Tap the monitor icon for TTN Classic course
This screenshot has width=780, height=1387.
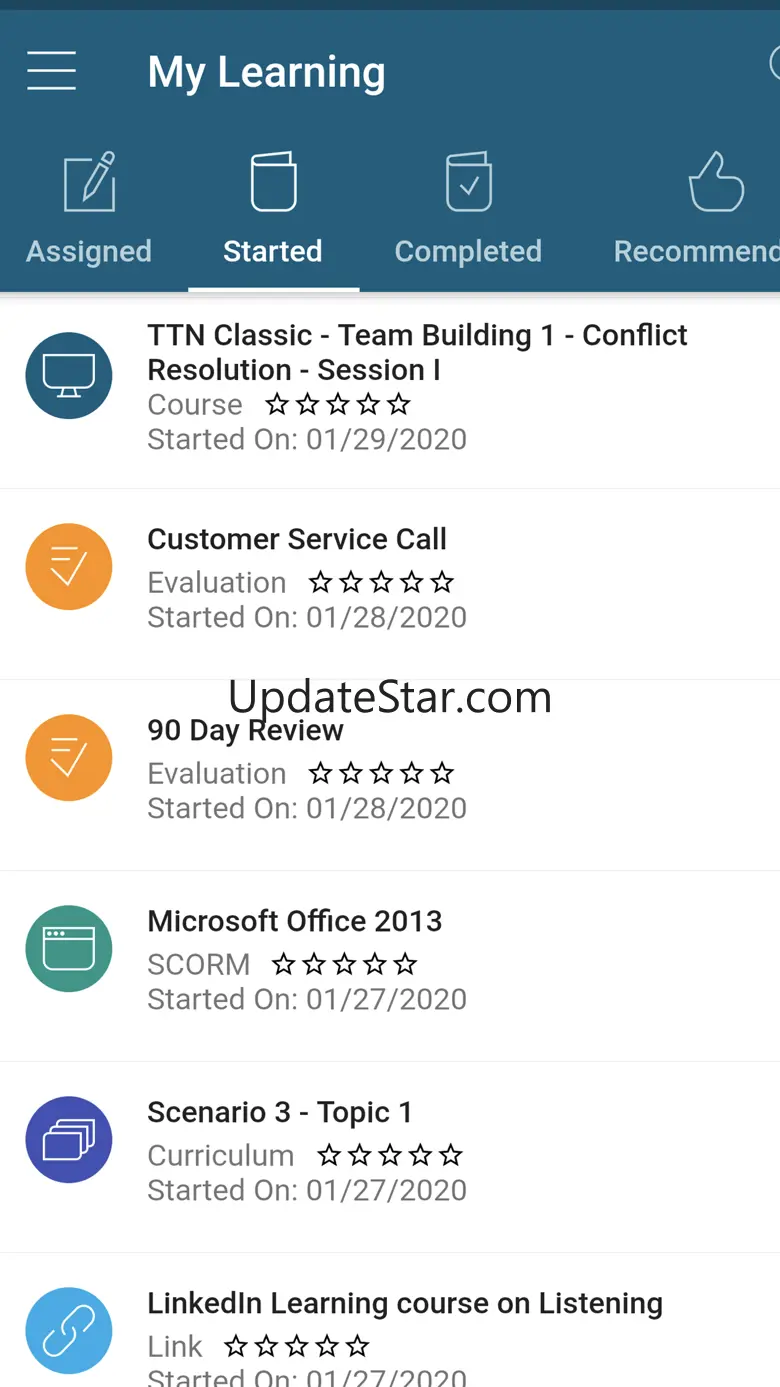pos(69,376)
